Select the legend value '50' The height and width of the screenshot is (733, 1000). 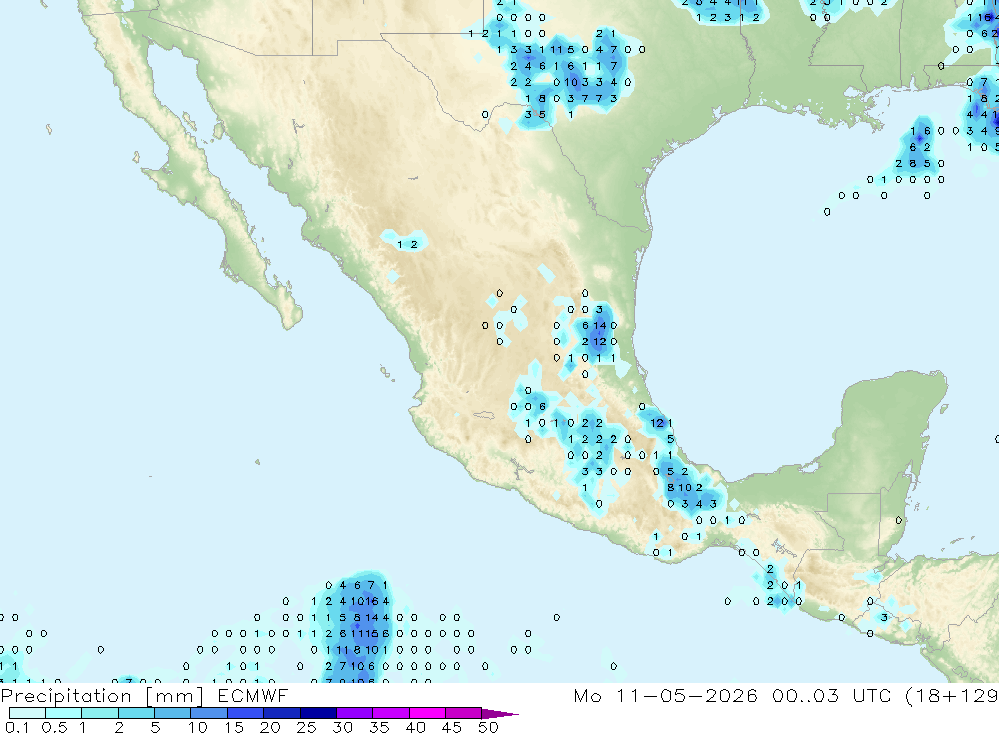point(488,727)
